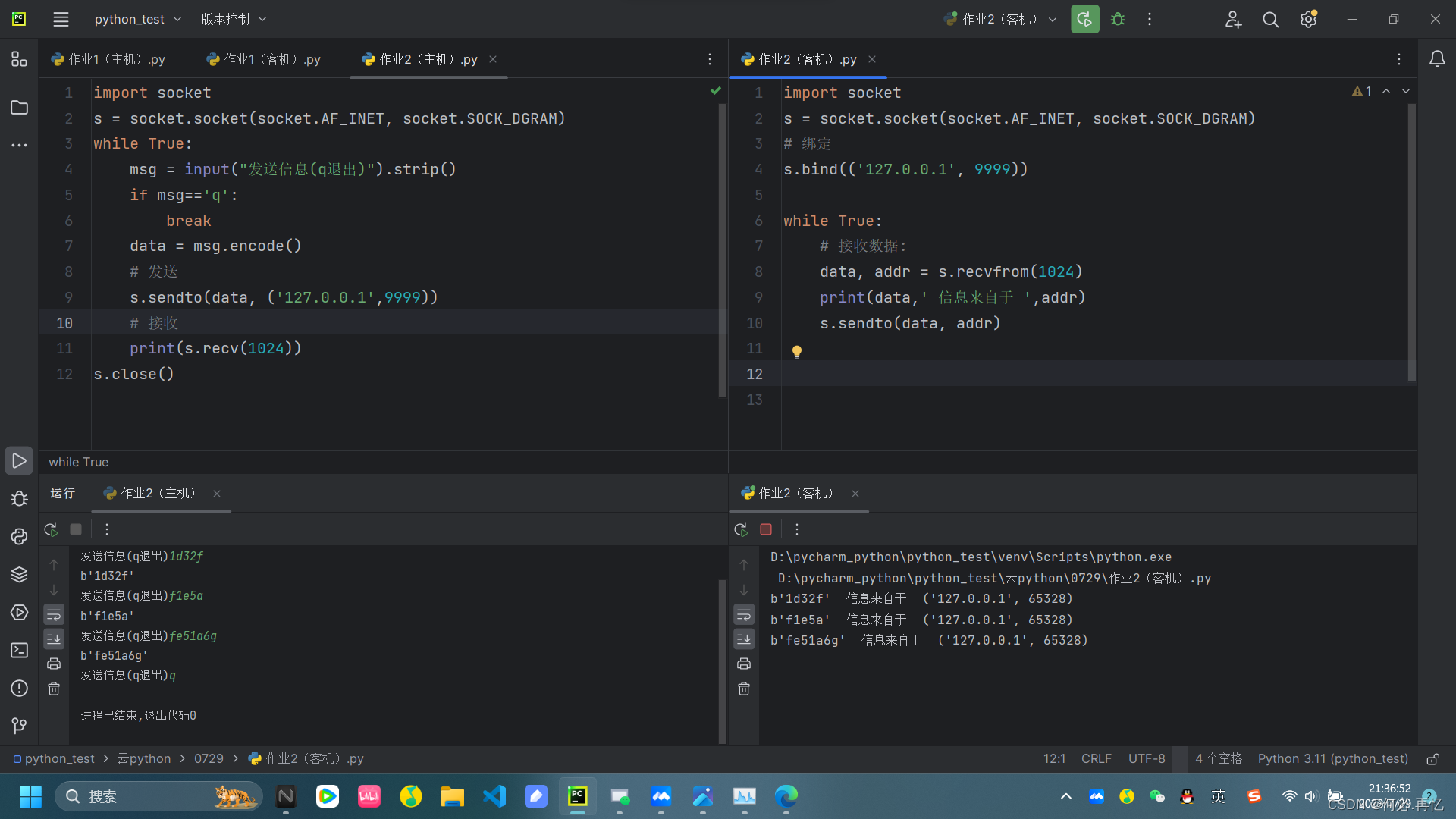
Task: Open the Terminal tool window
Action: click(19, 650)
